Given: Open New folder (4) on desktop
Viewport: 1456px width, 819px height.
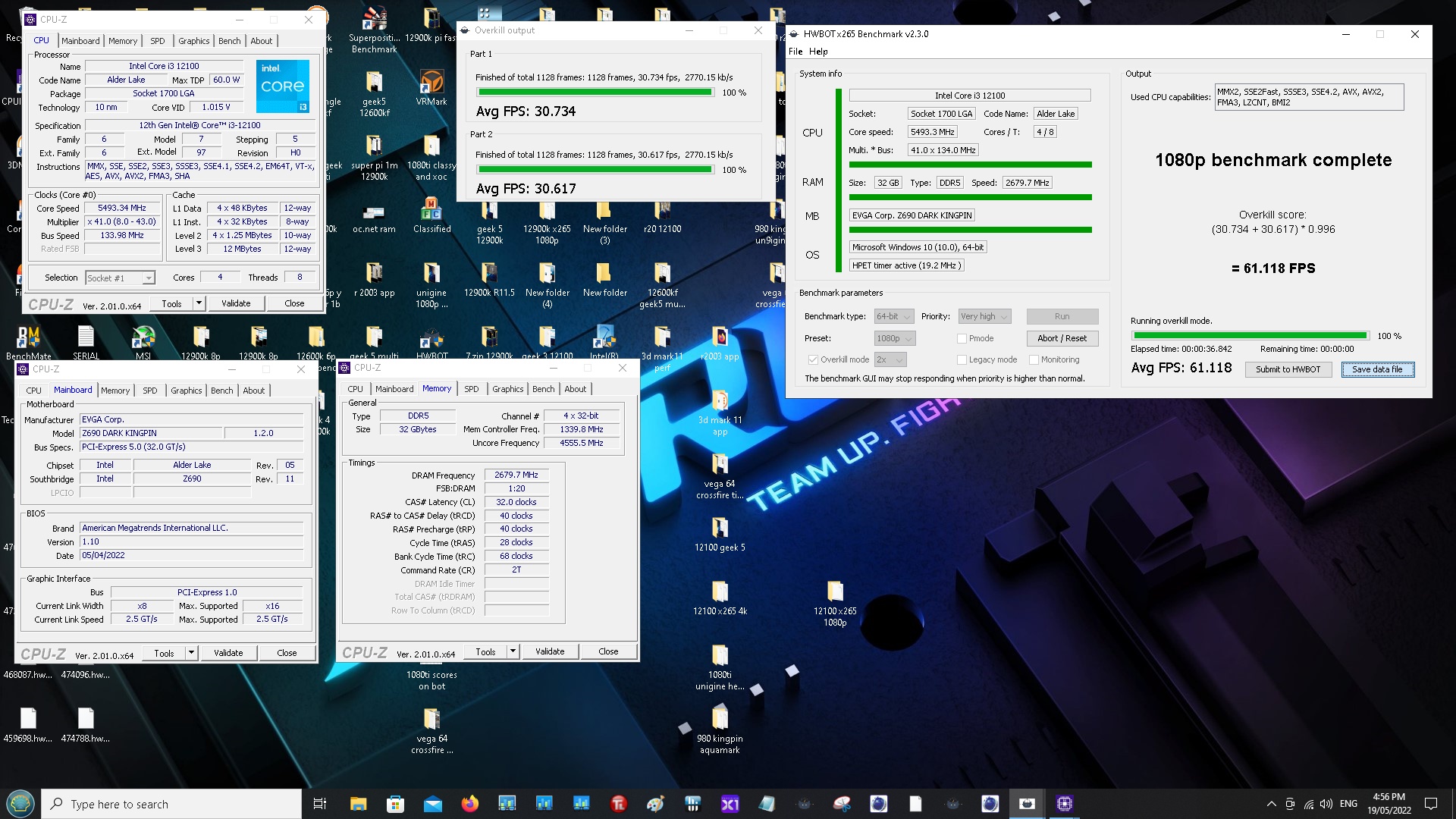Looking at the screenshot, I should point(547,285).
